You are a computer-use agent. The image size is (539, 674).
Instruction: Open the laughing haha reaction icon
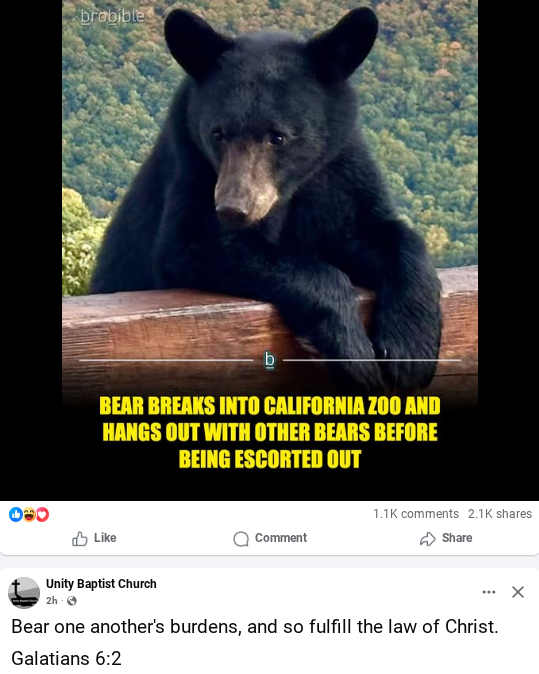(29, 514)
